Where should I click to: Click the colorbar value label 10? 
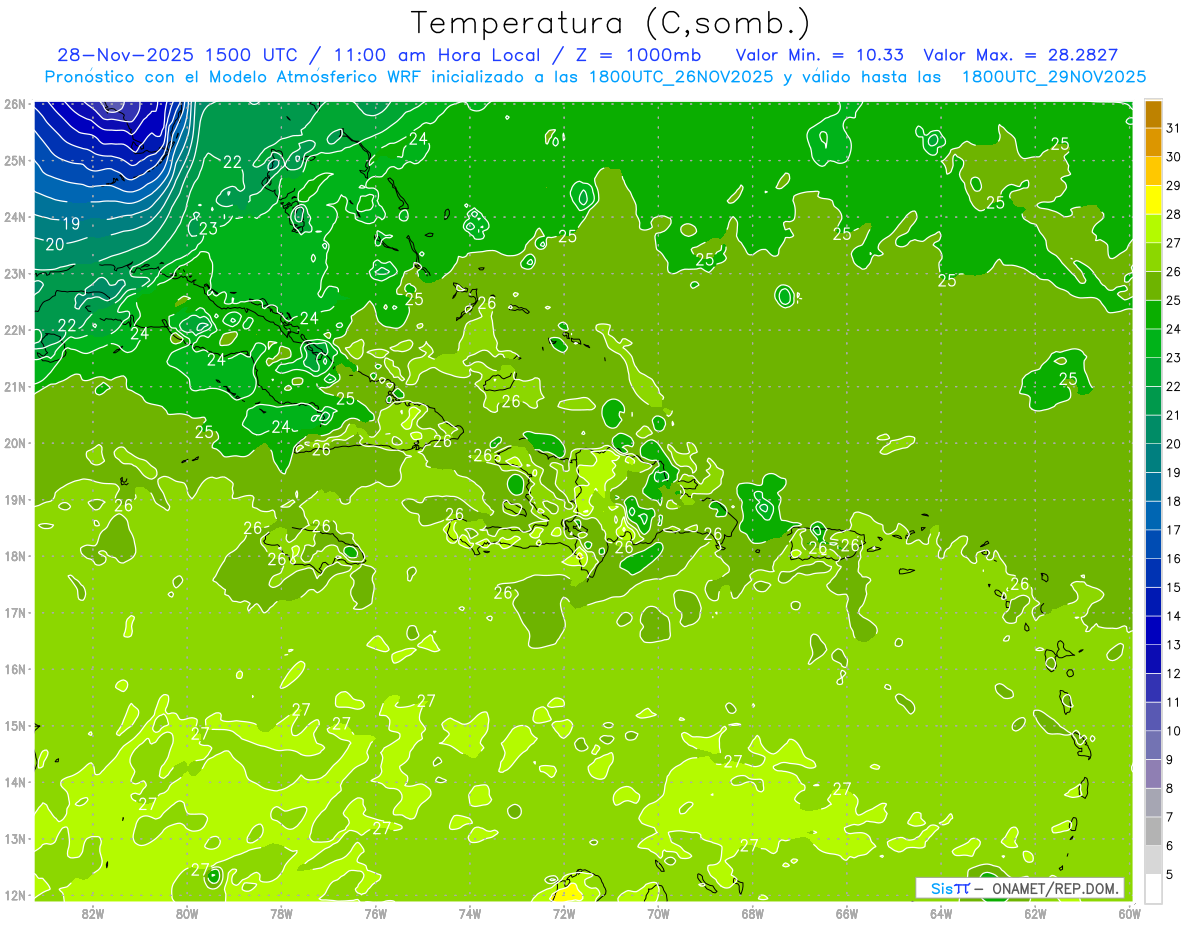coord(1174,731)
